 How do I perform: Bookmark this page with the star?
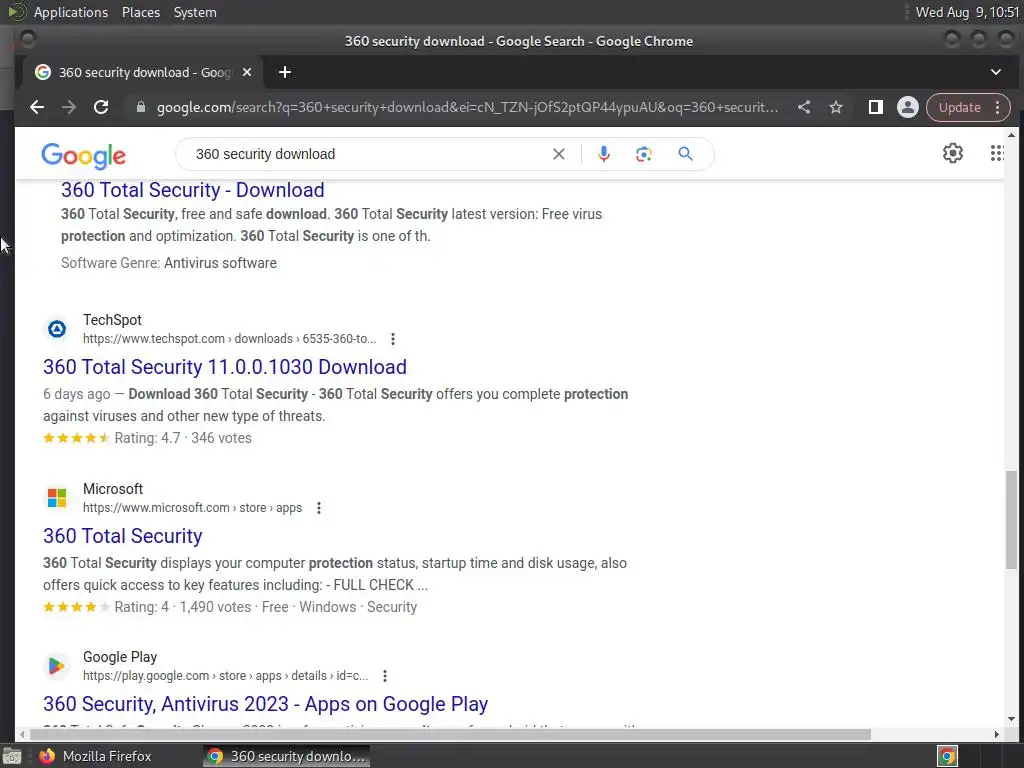pyautogui.click(x=836, y=107)
